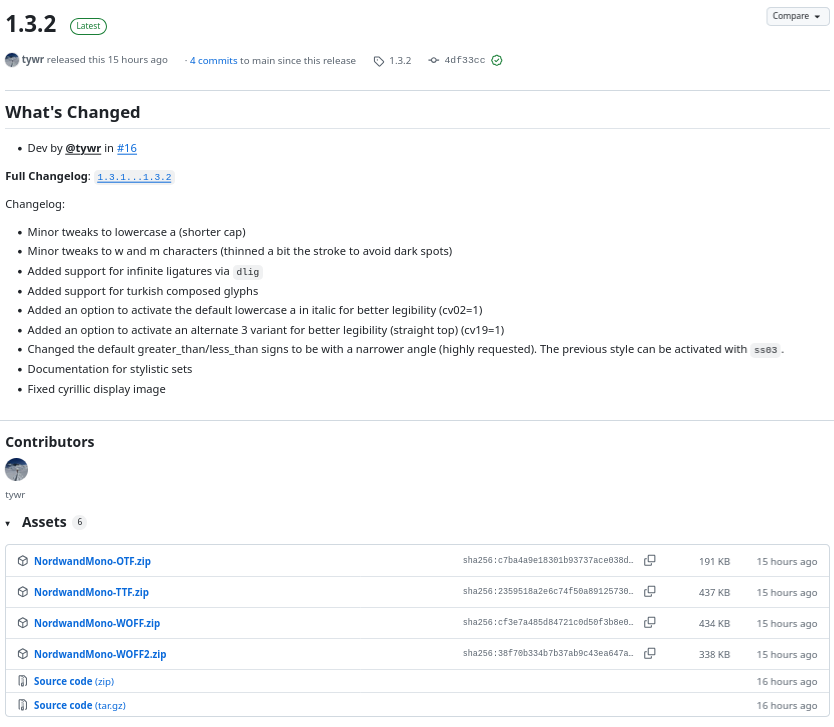Click the file-zip icon for Source code (tar.gz)
834x727 pixels.
(22, 705)
